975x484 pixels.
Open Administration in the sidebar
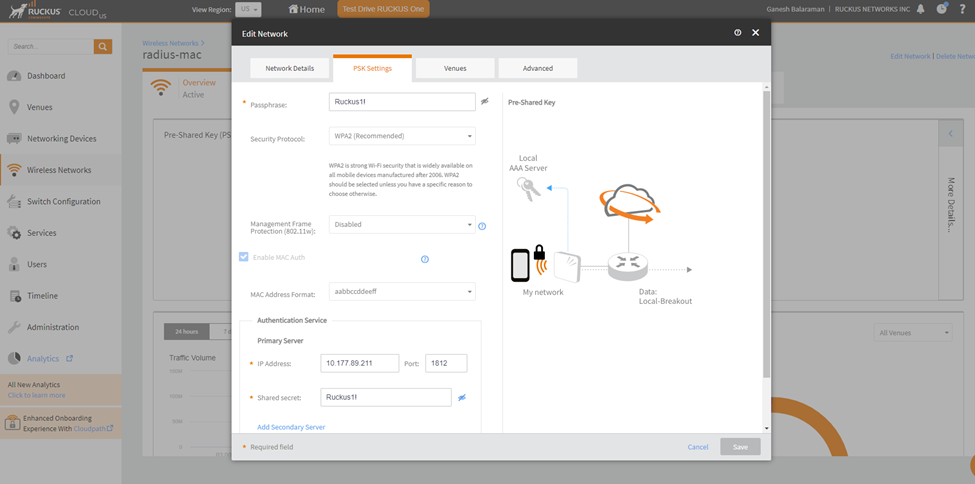[53, 327]
